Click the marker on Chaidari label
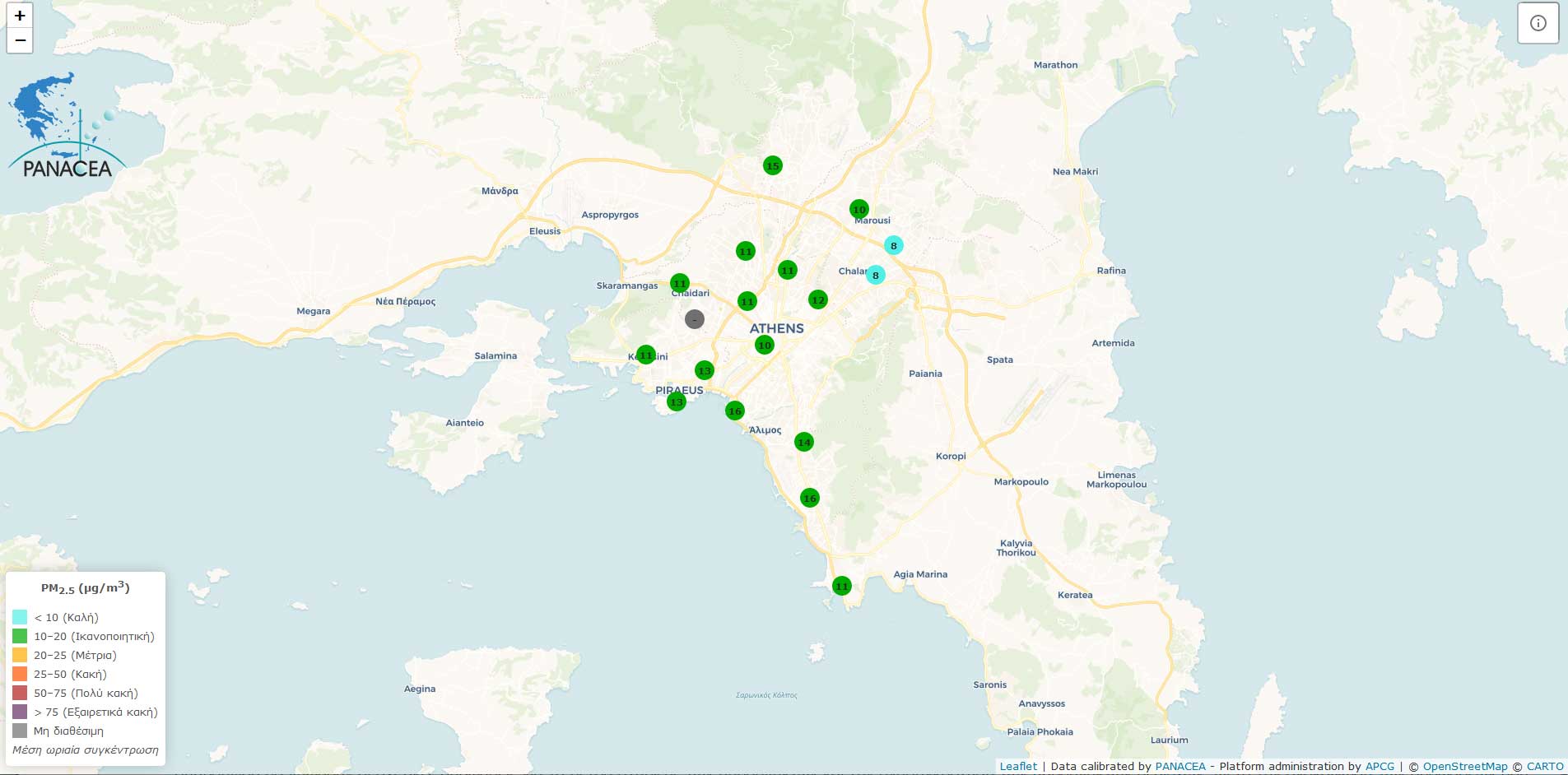Viewport: 1568px width, 775px height. [680, 283]
